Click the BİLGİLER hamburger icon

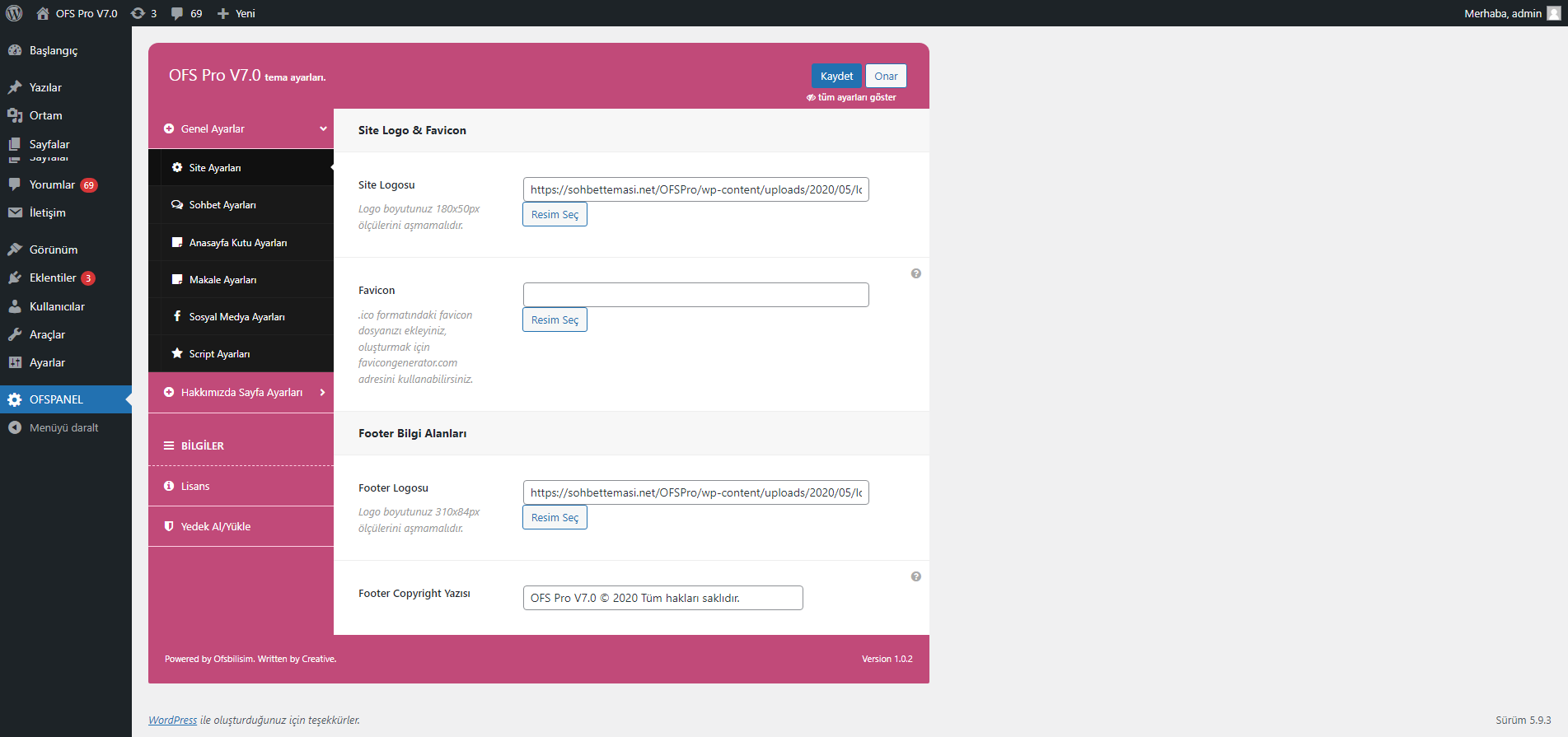[x=169, y=445]
